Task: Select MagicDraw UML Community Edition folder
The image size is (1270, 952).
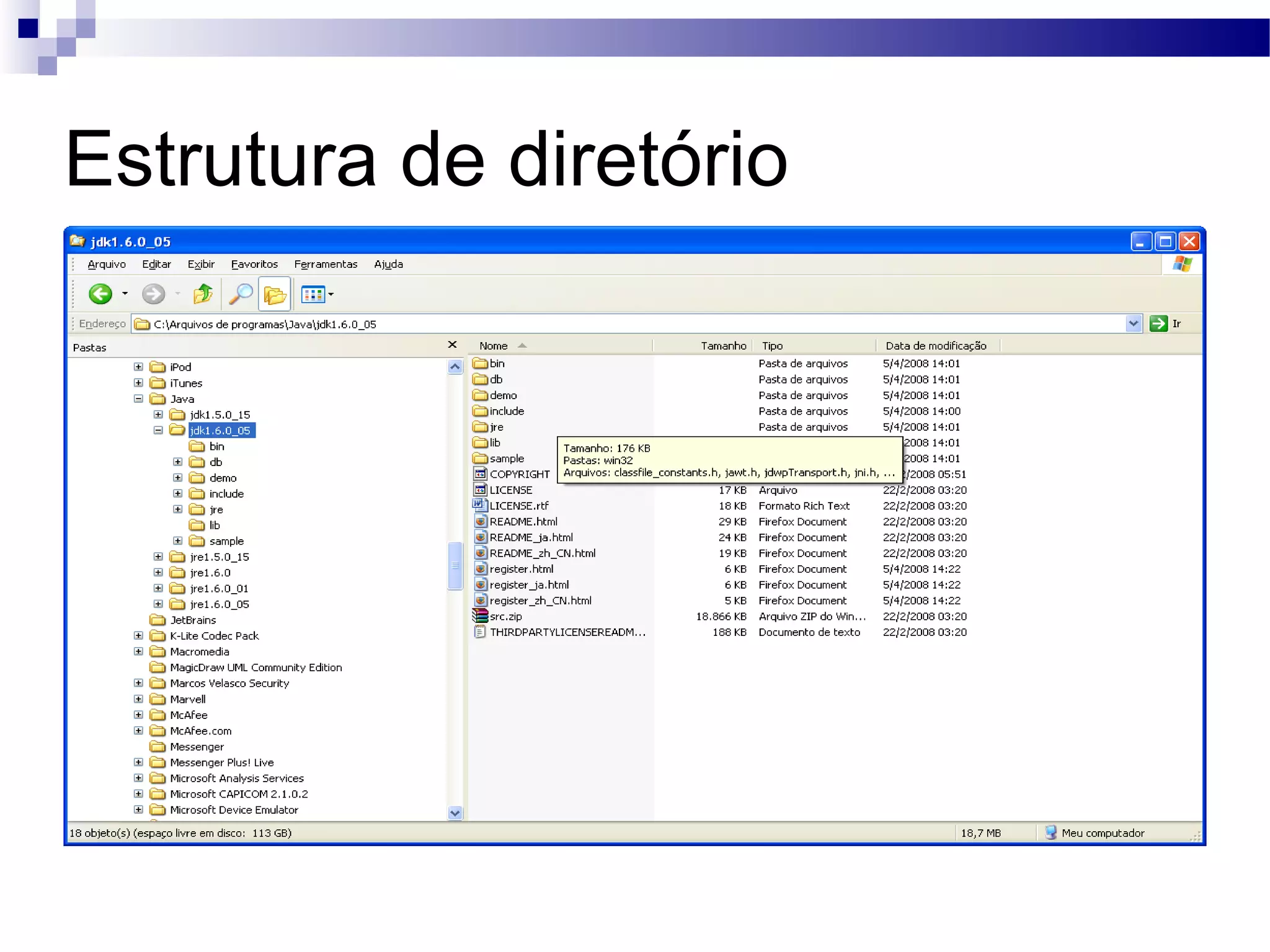Action: (x=256, y=668)
